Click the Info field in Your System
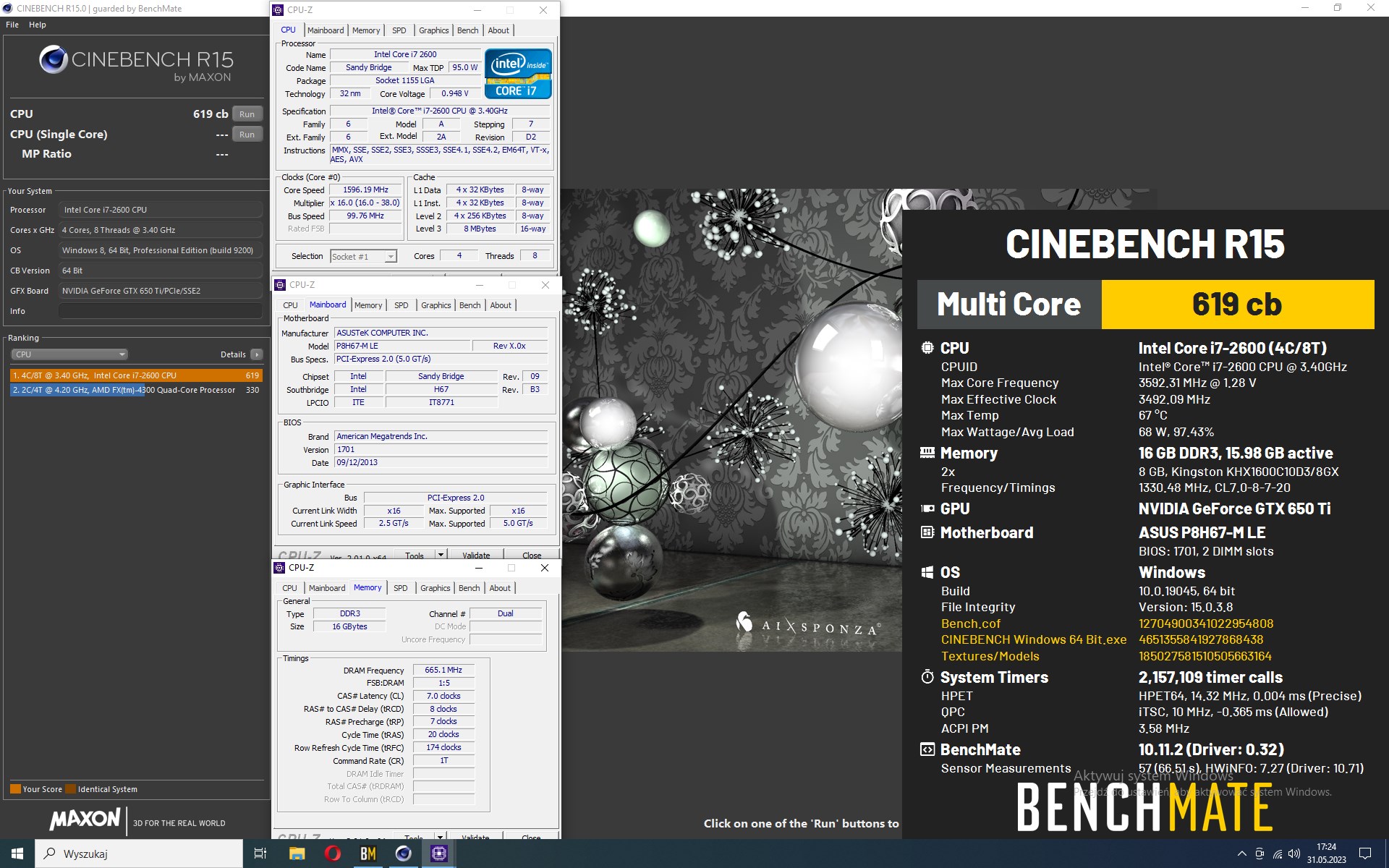This screenshot has width=1389, height=868. pyautogui.click(x=161, y=311)
